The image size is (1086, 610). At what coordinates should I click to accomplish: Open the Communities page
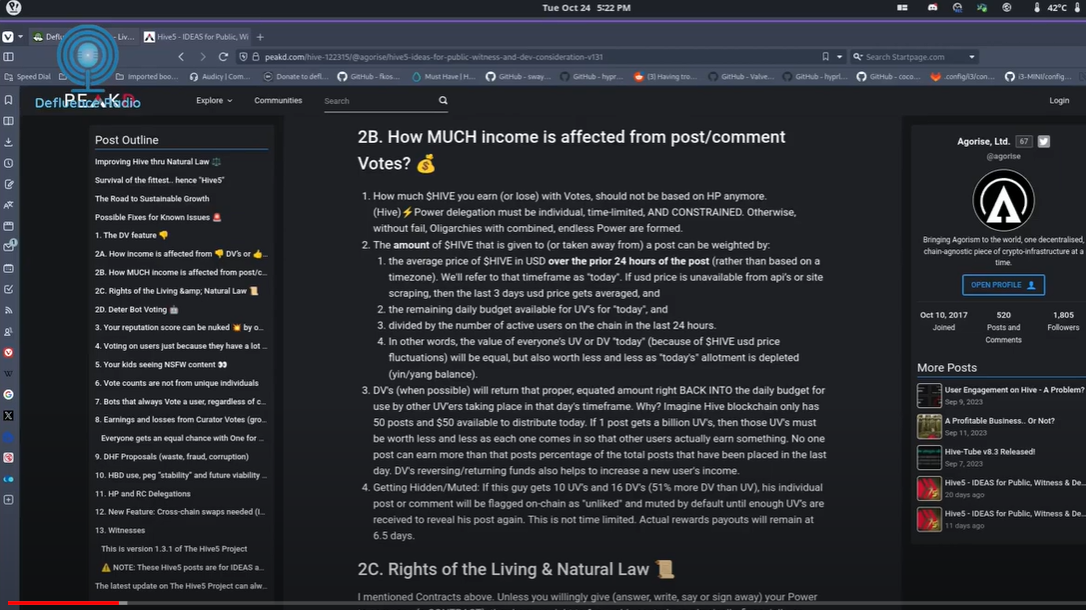278,100
